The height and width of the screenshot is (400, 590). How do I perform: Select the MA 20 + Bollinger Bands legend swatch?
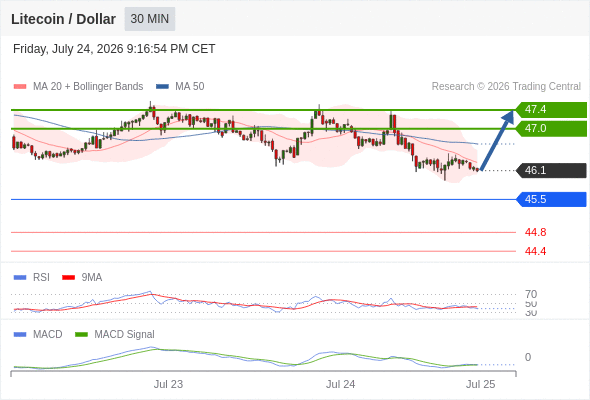click(x=20, y=87)
